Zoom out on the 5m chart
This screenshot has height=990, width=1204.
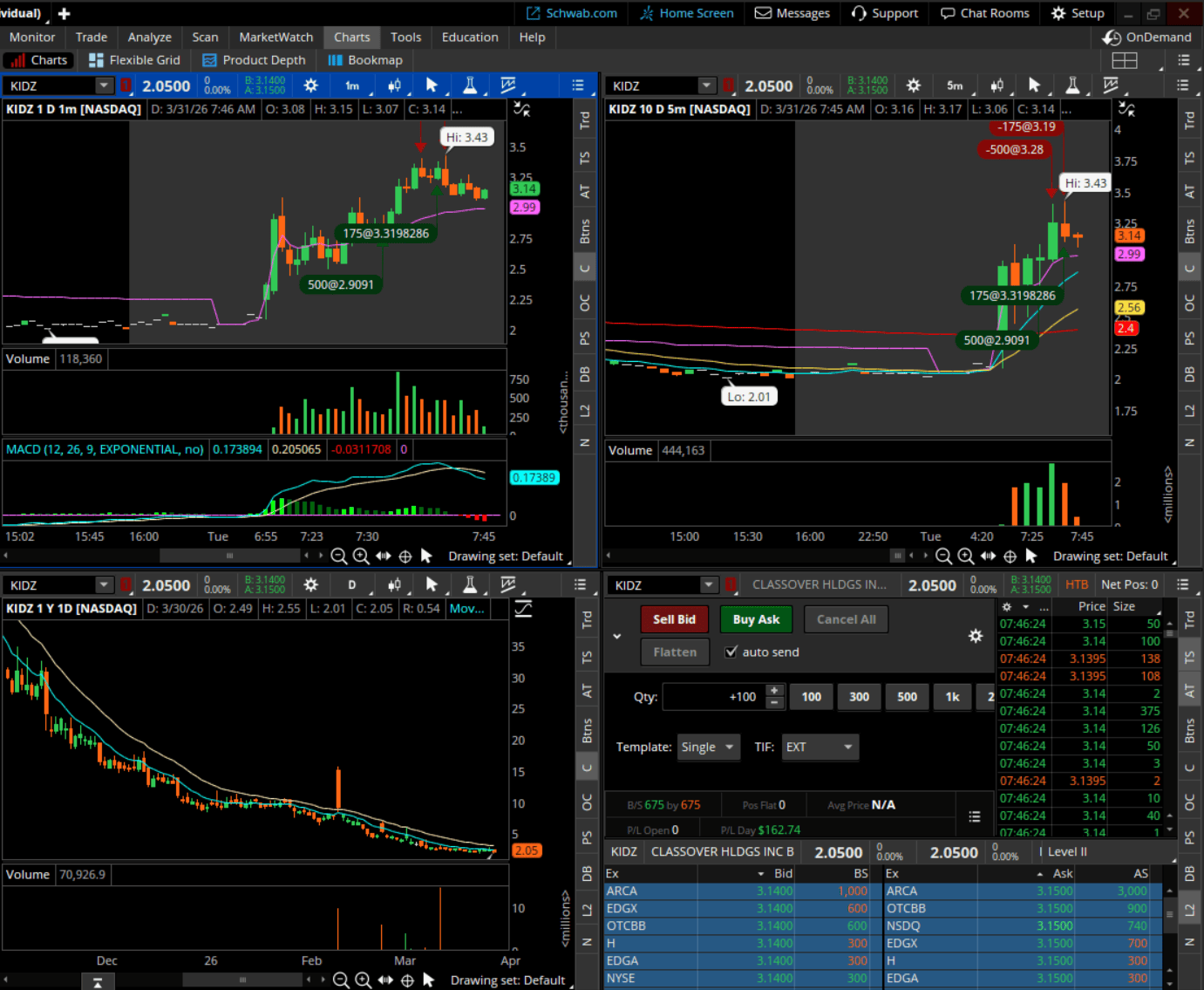tap(943, 556)
